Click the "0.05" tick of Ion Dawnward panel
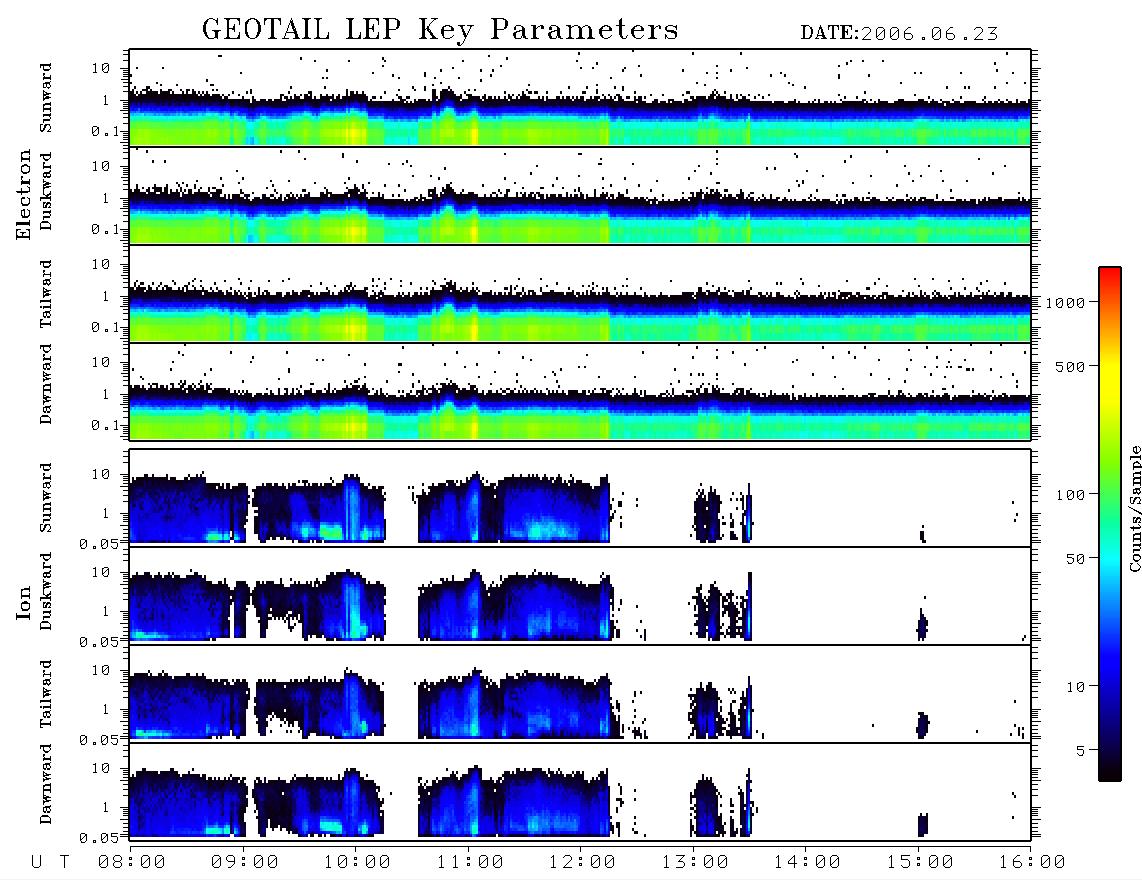This screenshot has width=1142, height=880. tap(101, 838)
